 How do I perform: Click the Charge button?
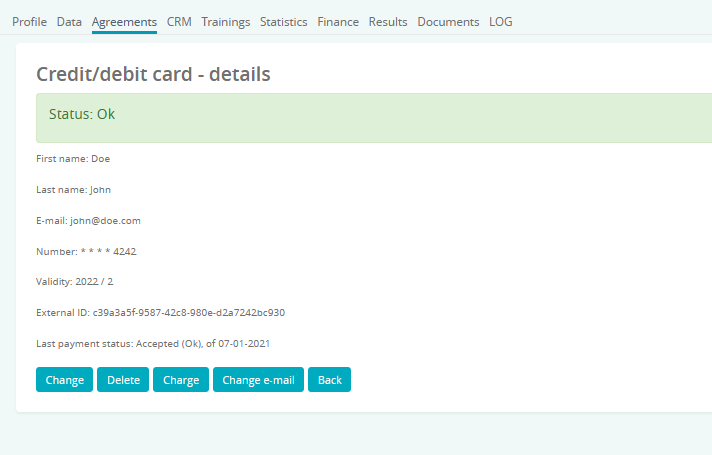click(181, 380)
